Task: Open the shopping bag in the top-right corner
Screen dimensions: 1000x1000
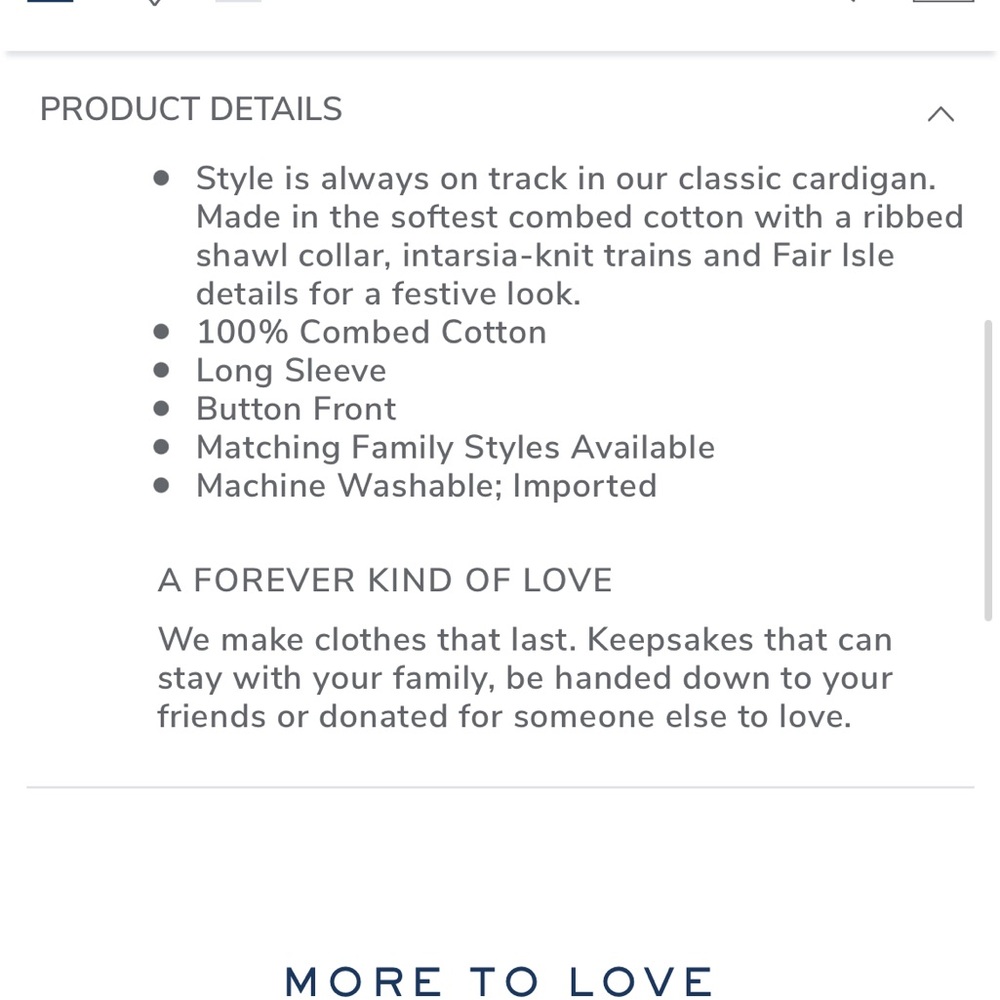Action: tap(942, 3)
